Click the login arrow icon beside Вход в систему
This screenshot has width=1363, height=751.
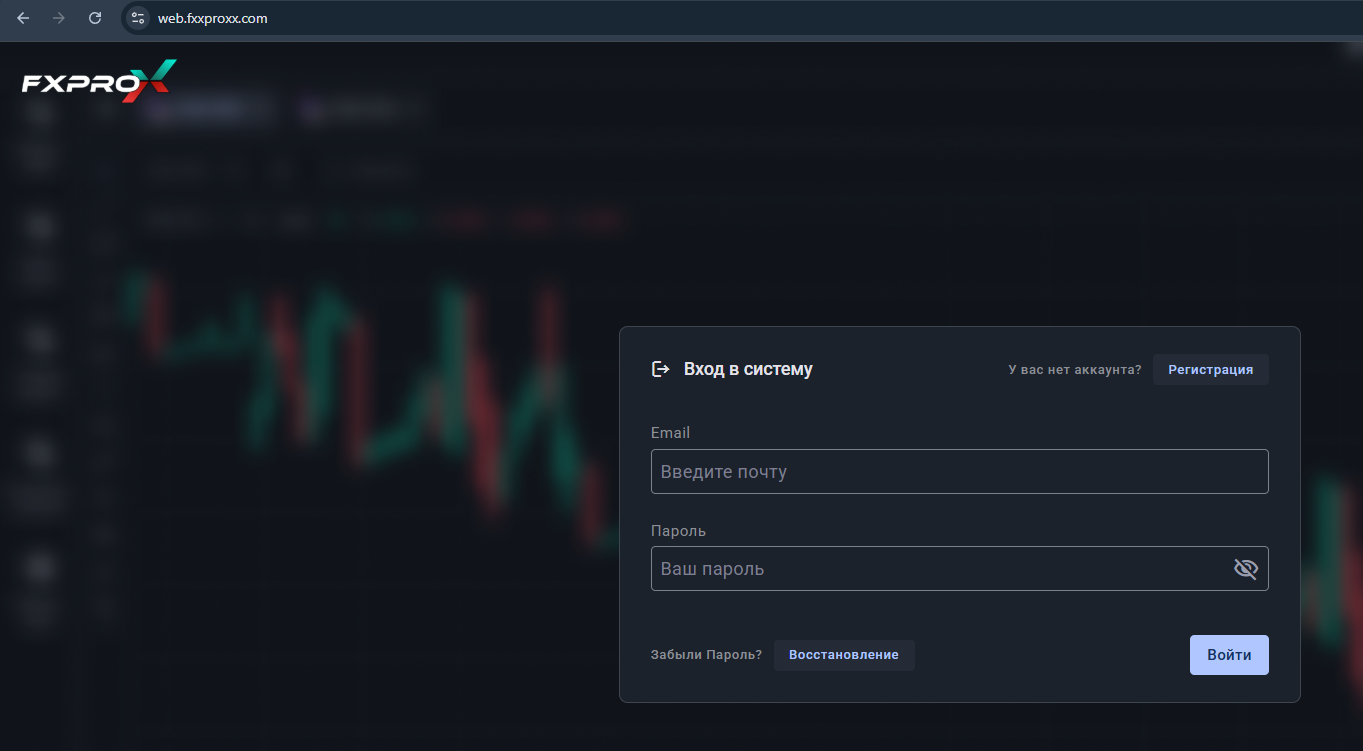660,369
